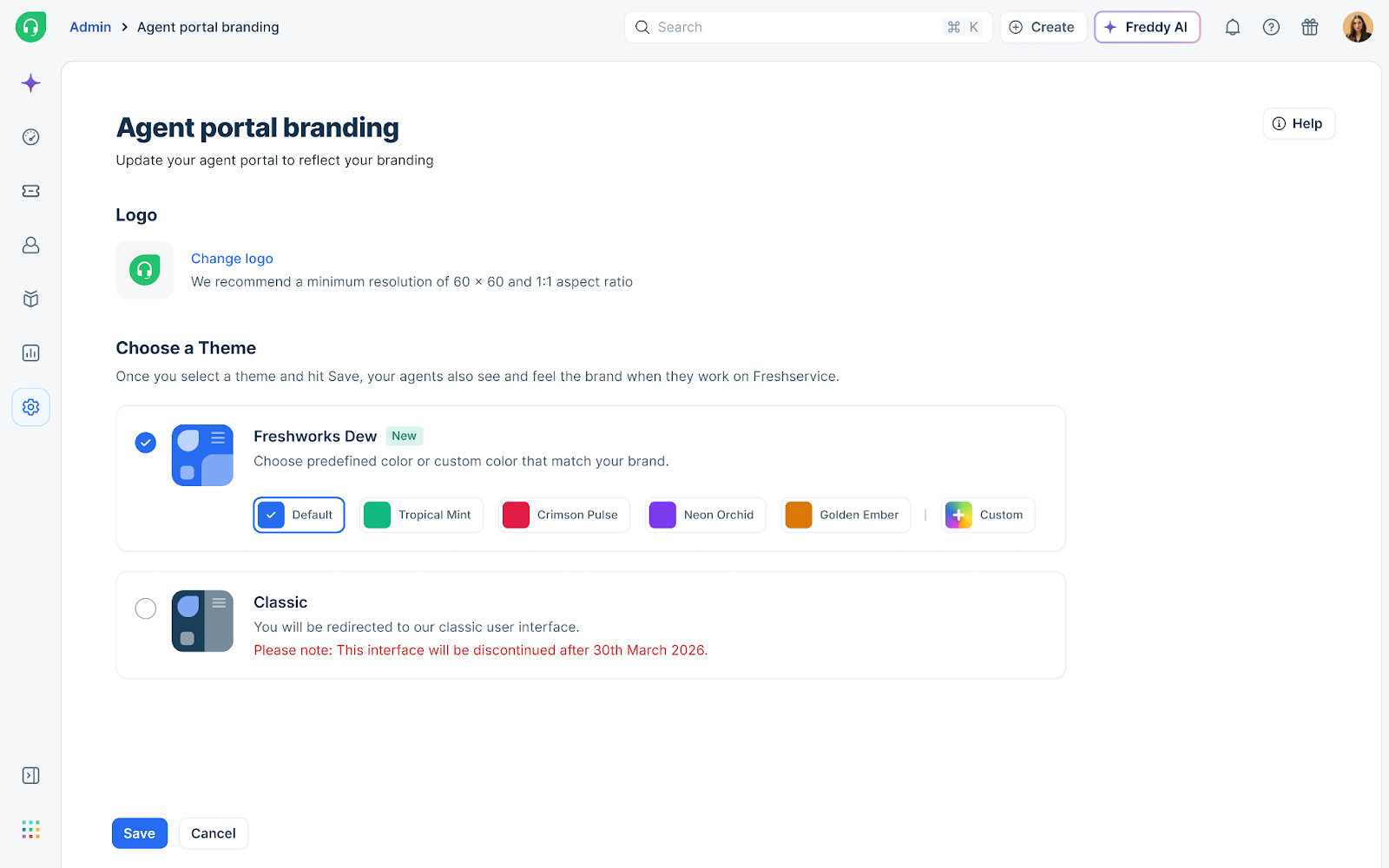Open notifications bell icon
The image size is (1389, 868).
coord(1232,27)
